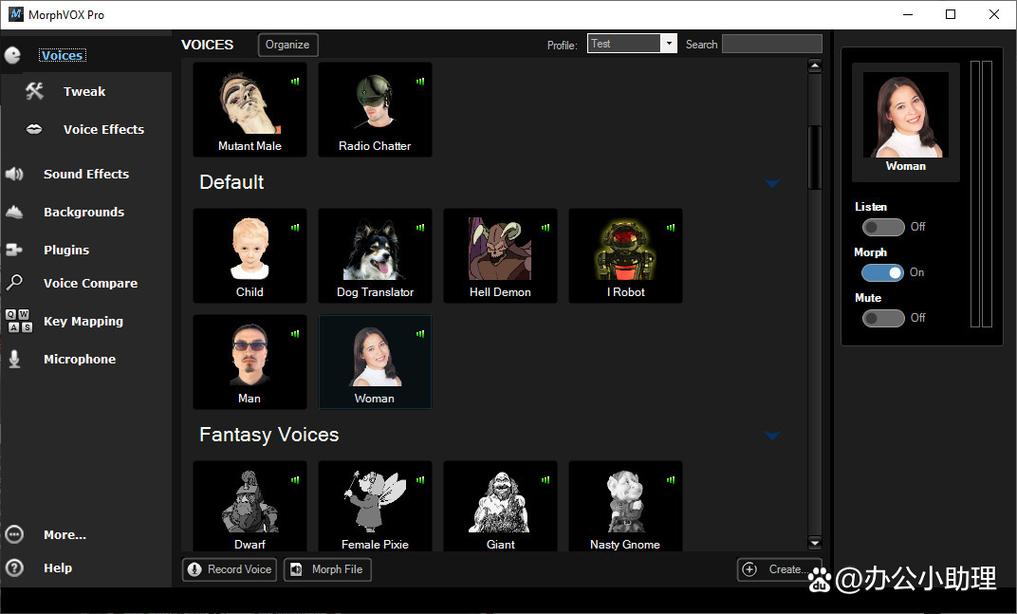Click into the Search field
Image resolution: width=1017 pixels, height=614 pixels.
tap(772, 44)
